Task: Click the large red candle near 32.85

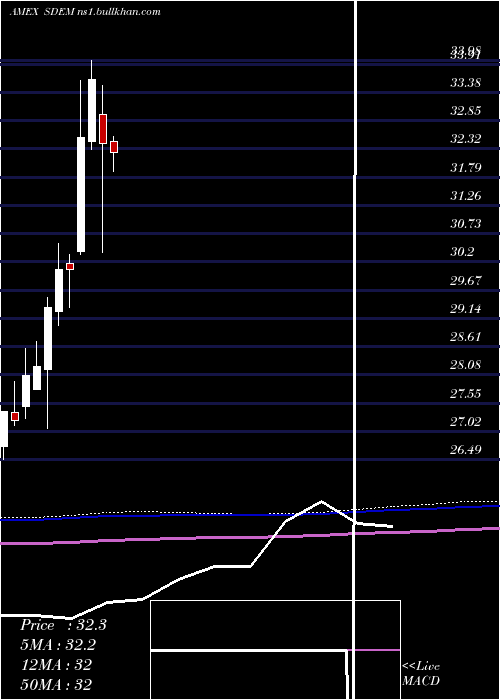Action: [x=103, y=129]
